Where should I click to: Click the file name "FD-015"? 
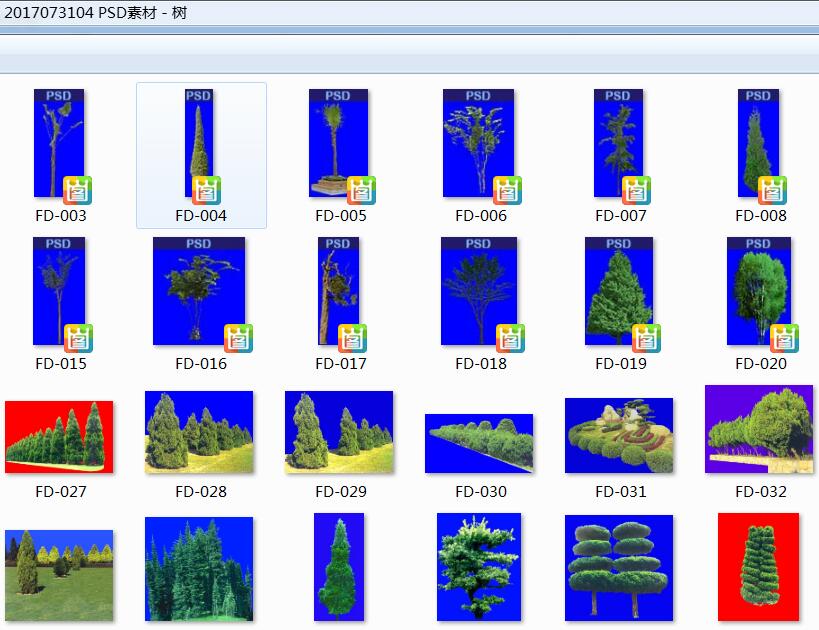(x=61, y=364)
